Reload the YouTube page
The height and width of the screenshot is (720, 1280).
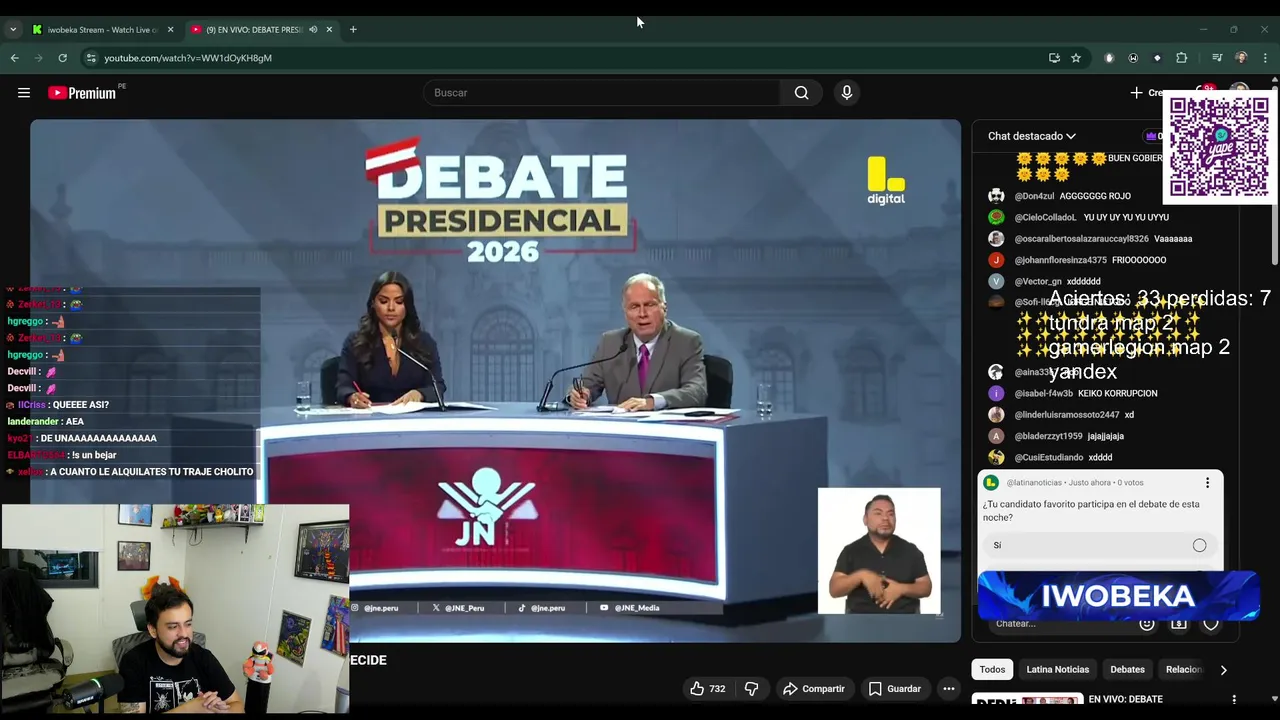coord(62,58)
